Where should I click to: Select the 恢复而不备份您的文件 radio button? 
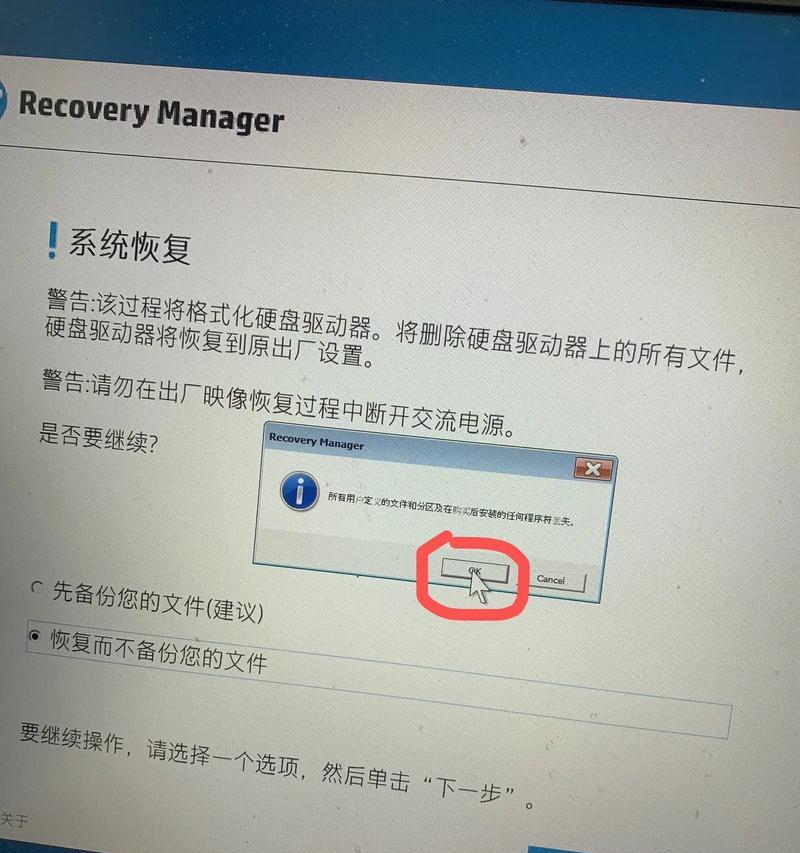tap(34, 635)
